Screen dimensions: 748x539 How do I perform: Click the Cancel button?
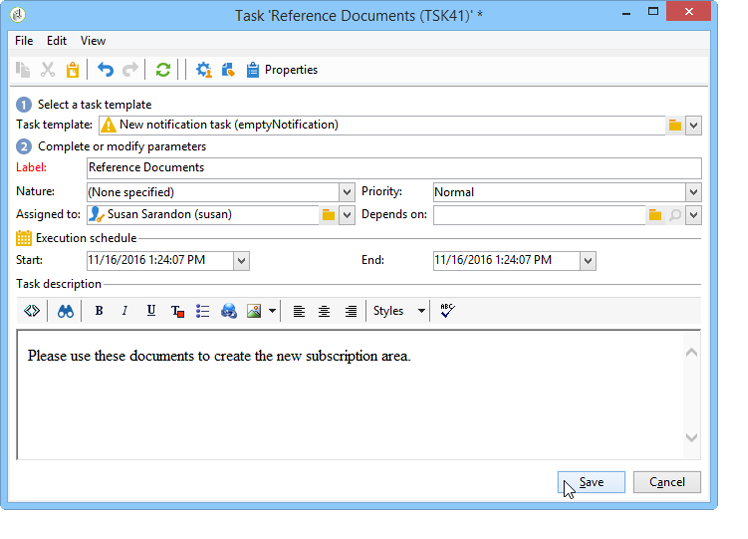pos(667,482)
